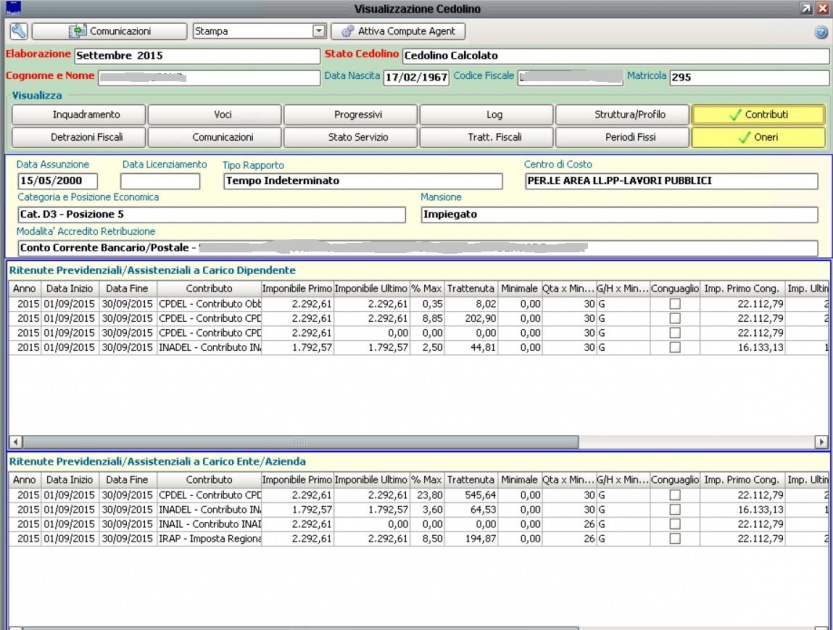
Task: Show the Progressivi view
Action: pyautogui.click(x=351, y=115)
